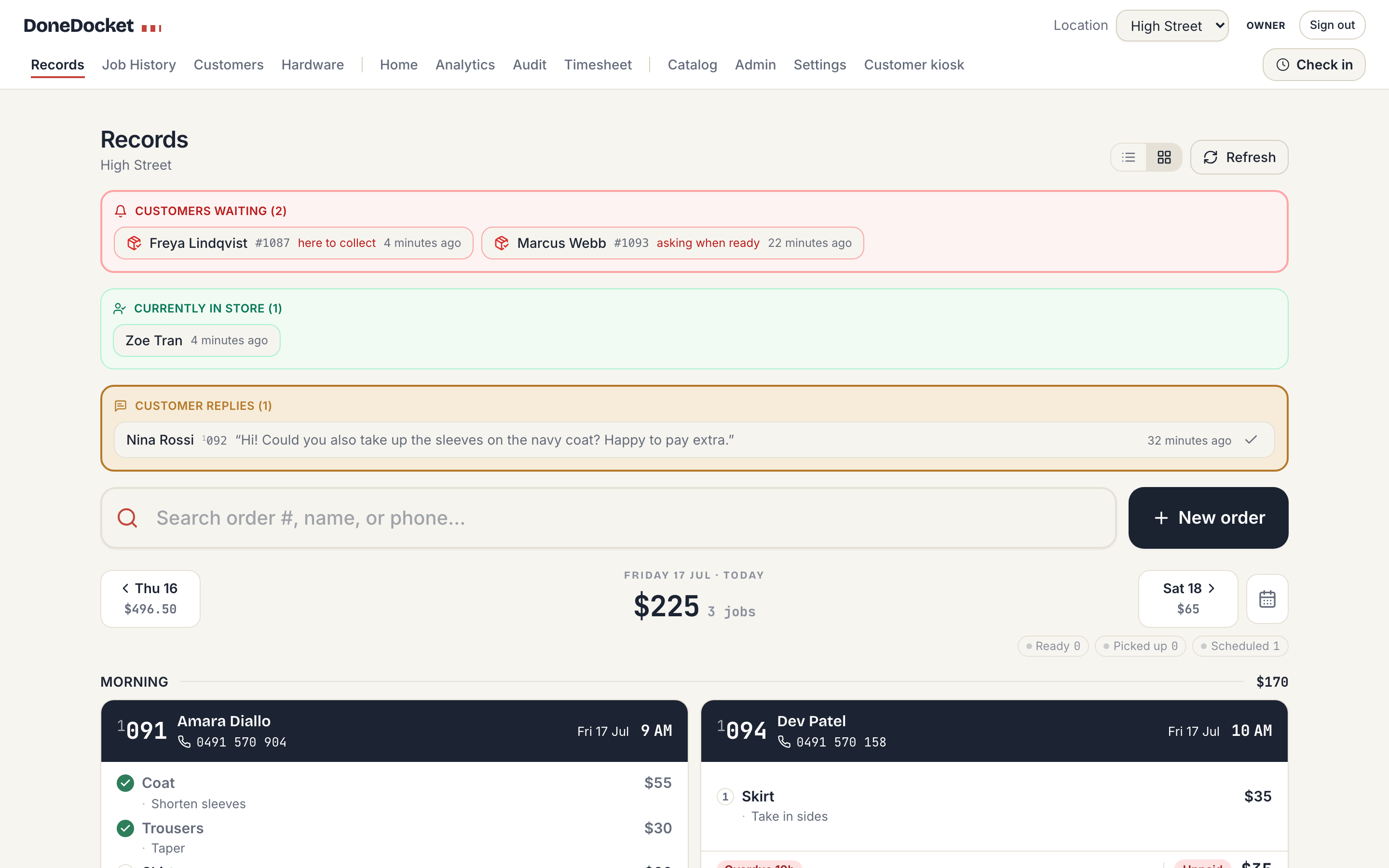
Task: Go to Job History tab
Action: (x=139, y=65)
